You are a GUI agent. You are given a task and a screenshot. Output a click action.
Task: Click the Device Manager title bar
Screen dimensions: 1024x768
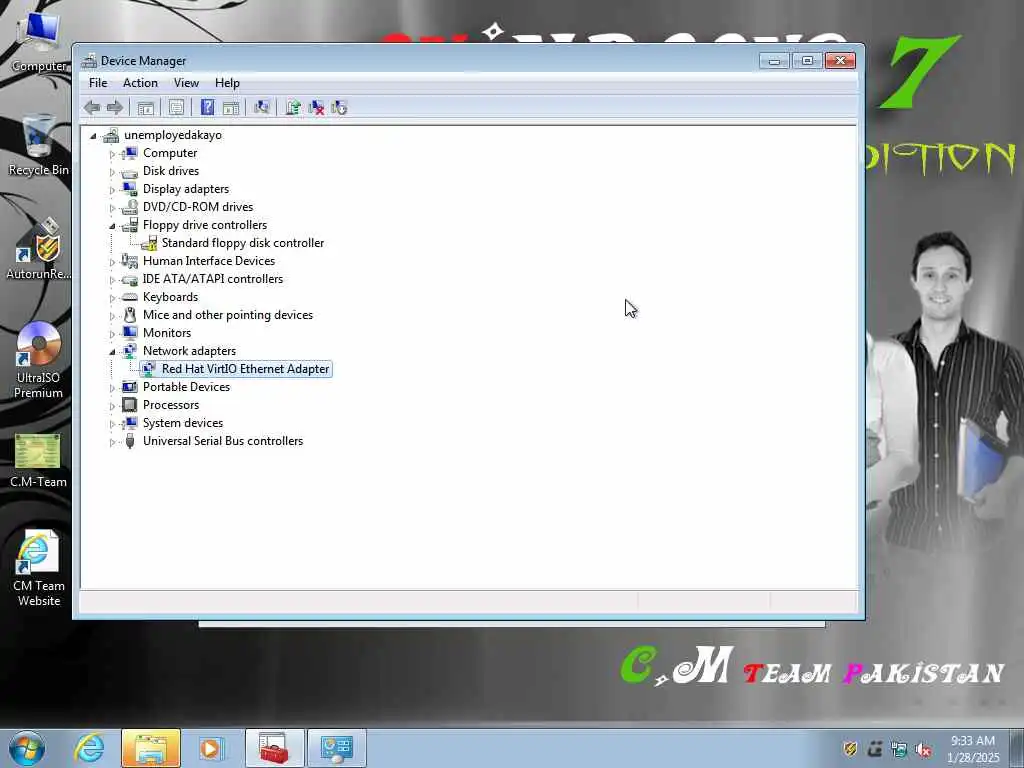click(x=418, y=61)
